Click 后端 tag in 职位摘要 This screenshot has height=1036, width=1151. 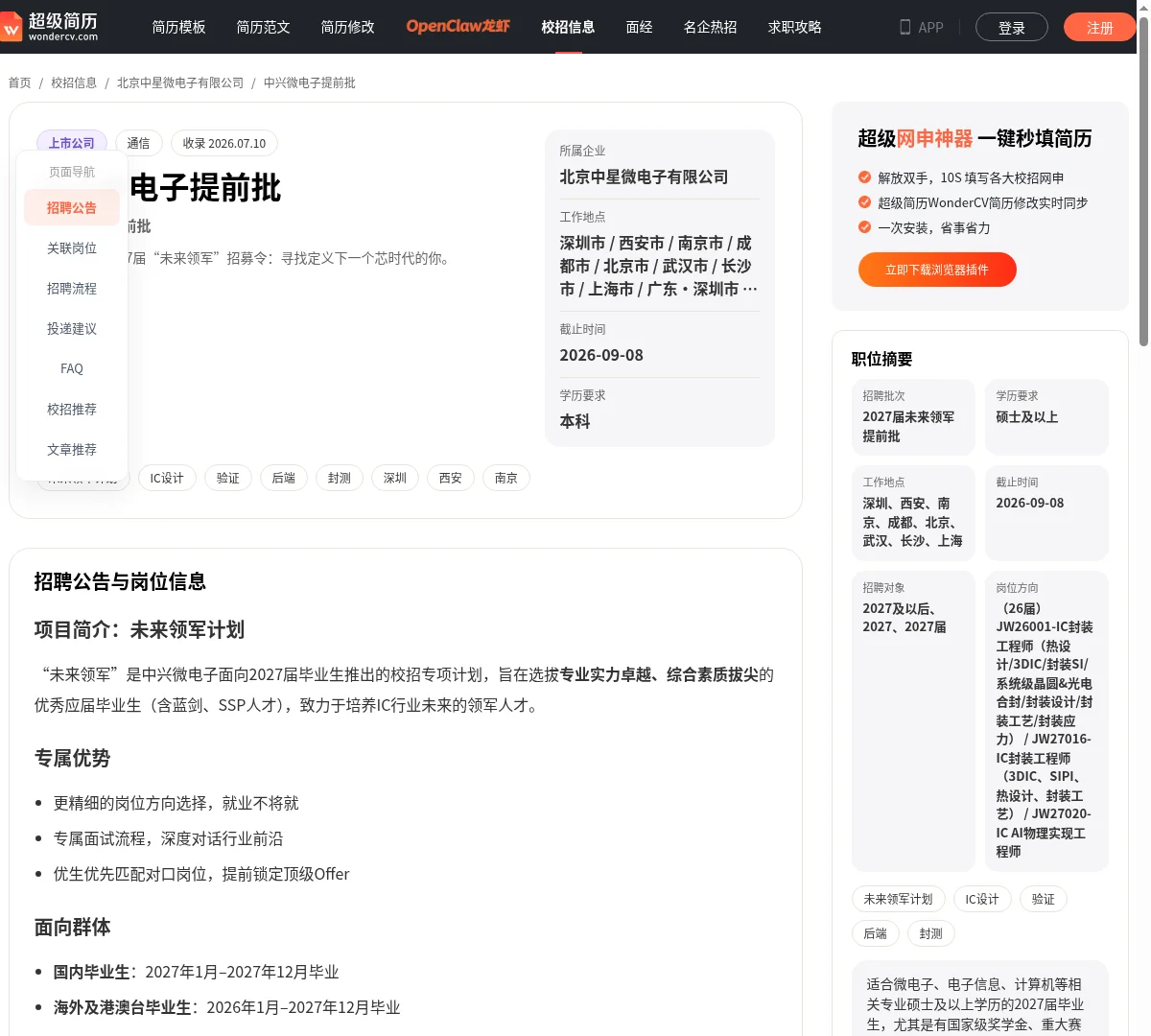[x=876, y=933]
